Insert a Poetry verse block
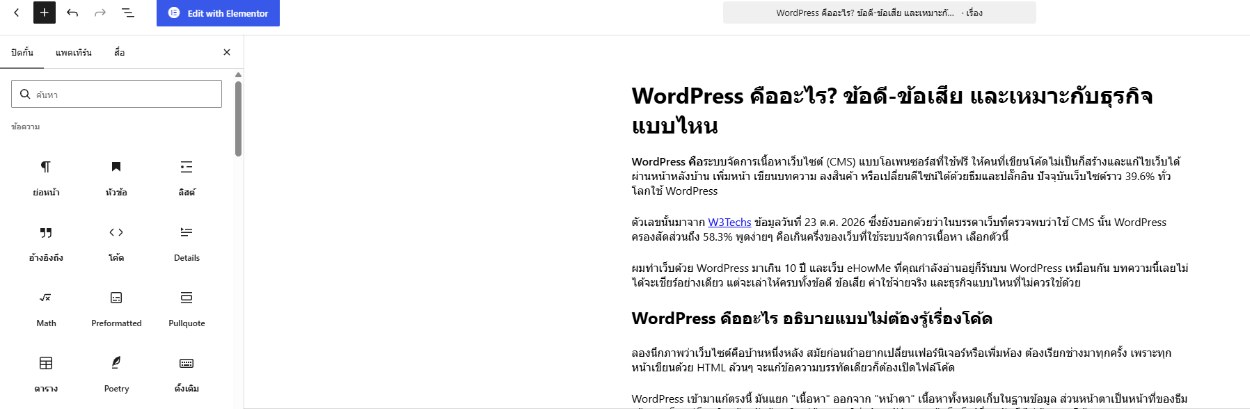Screen dimensions: 1250x409 pos(116,374)
